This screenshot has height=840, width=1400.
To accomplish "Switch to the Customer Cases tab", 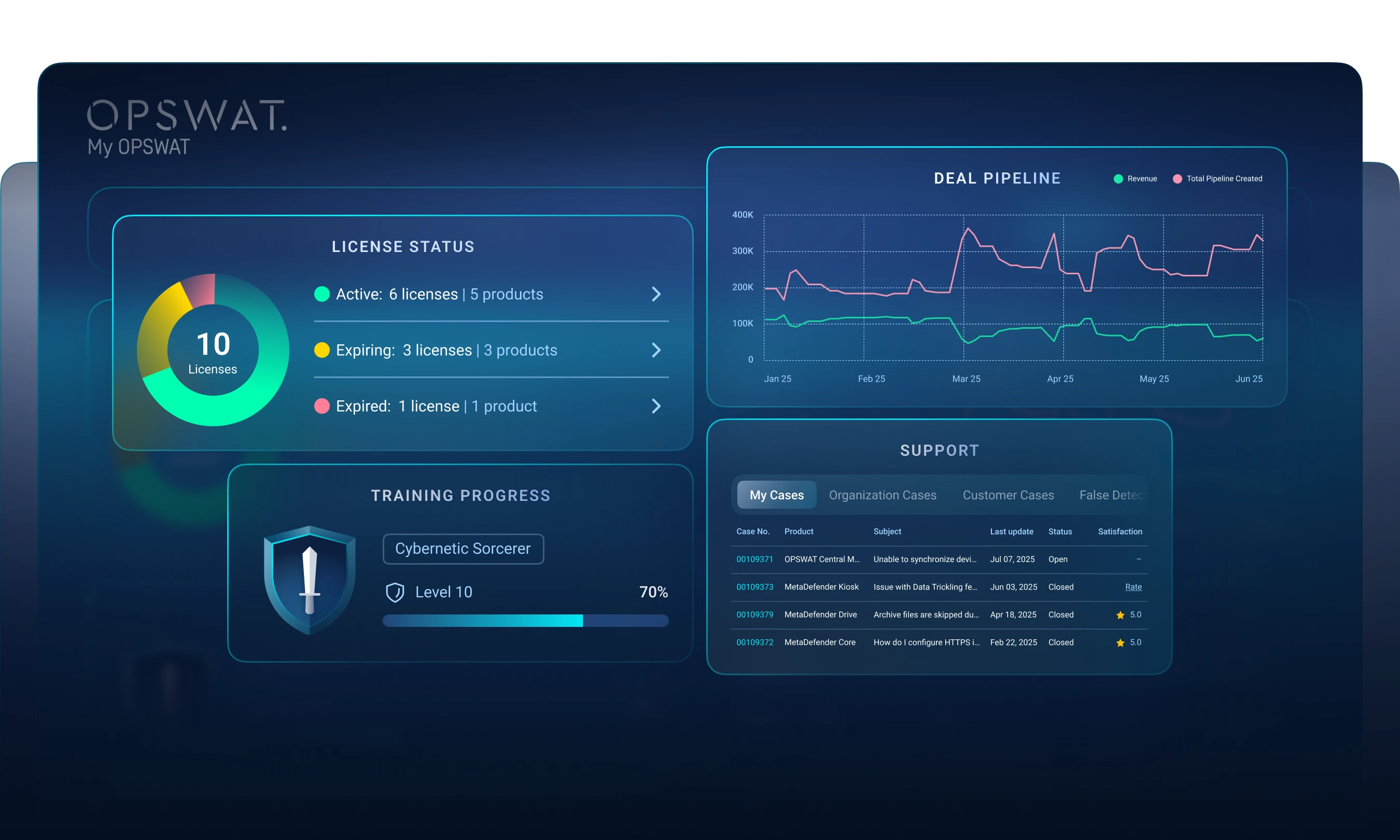I will point(1008,495).
